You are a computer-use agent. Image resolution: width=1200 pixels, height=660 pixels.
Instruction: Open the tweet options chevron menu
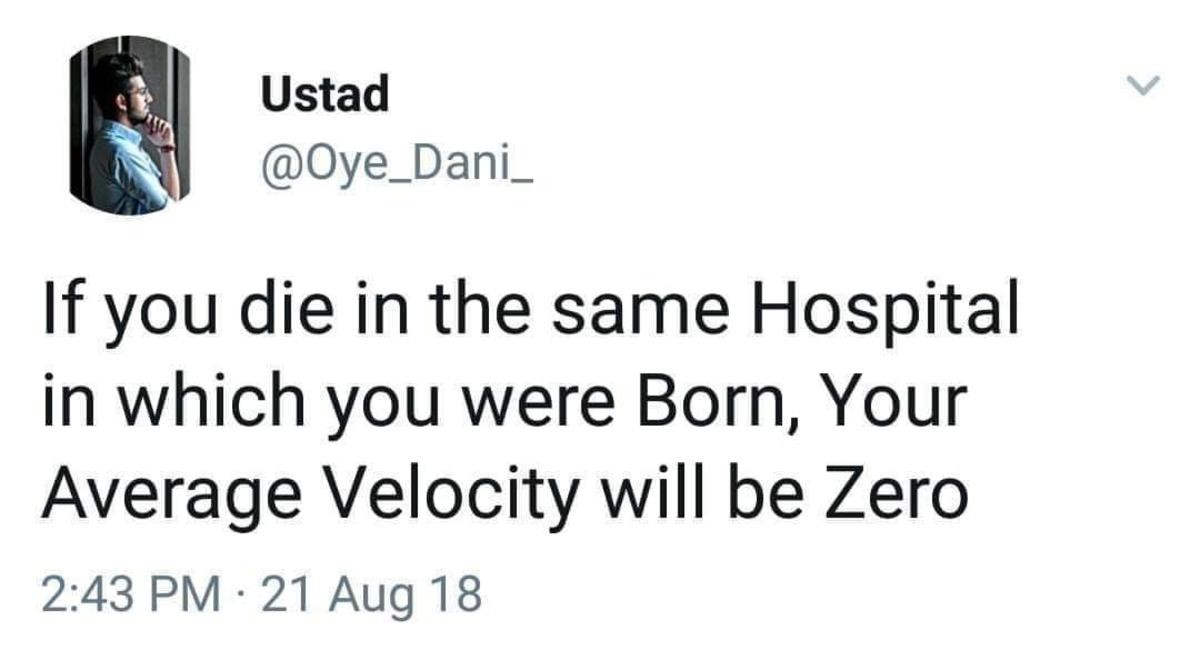[1143, 88]
